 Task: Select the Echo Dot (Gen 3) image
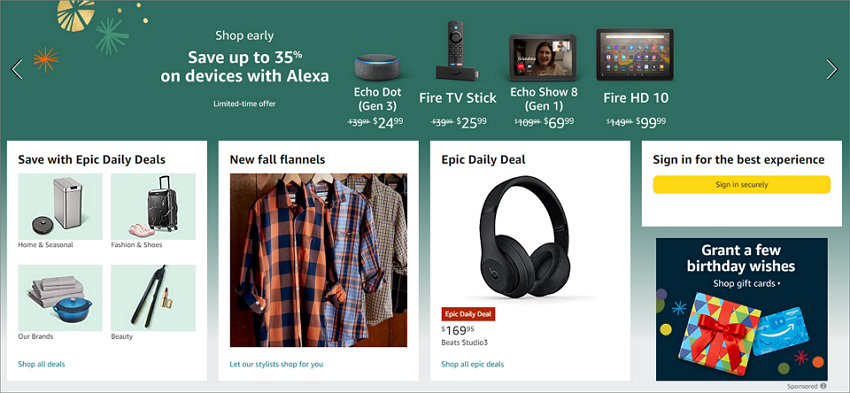pyautogui.click(x=377, y=67)
